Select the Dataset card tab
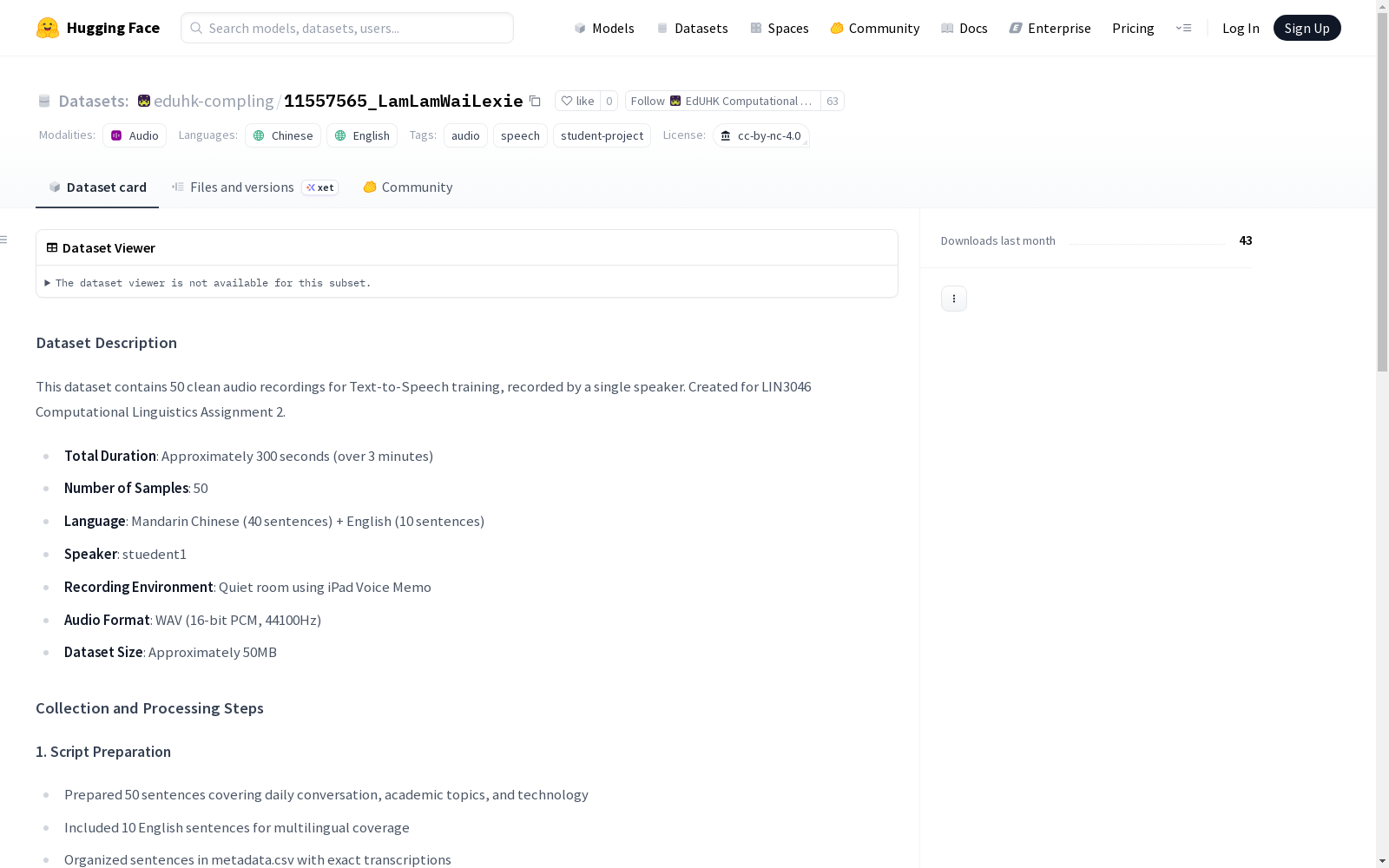The image size is (1389, 868). (x=97, y=187)
